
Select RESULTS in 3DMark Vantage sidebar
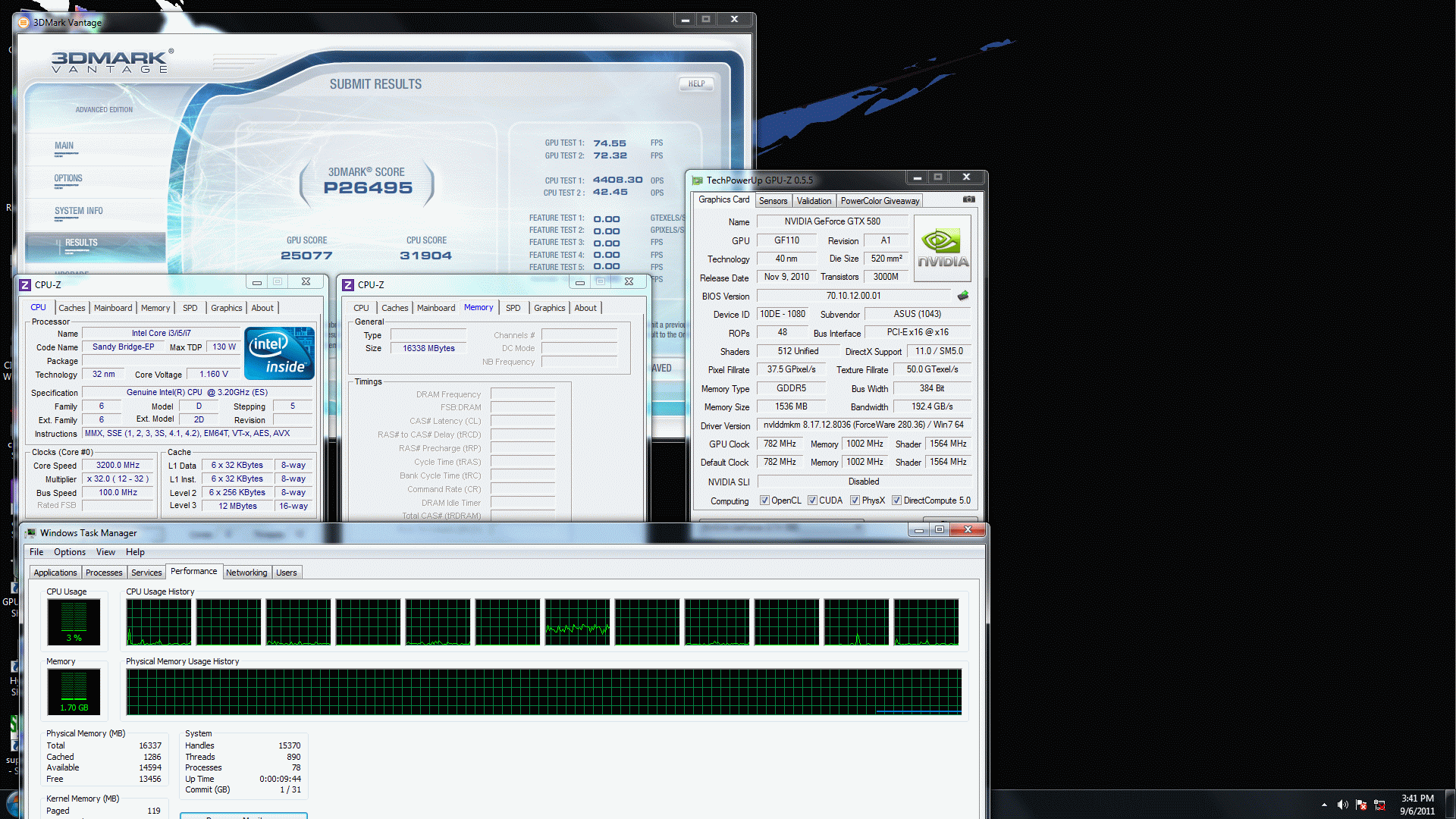coord(81,243)
